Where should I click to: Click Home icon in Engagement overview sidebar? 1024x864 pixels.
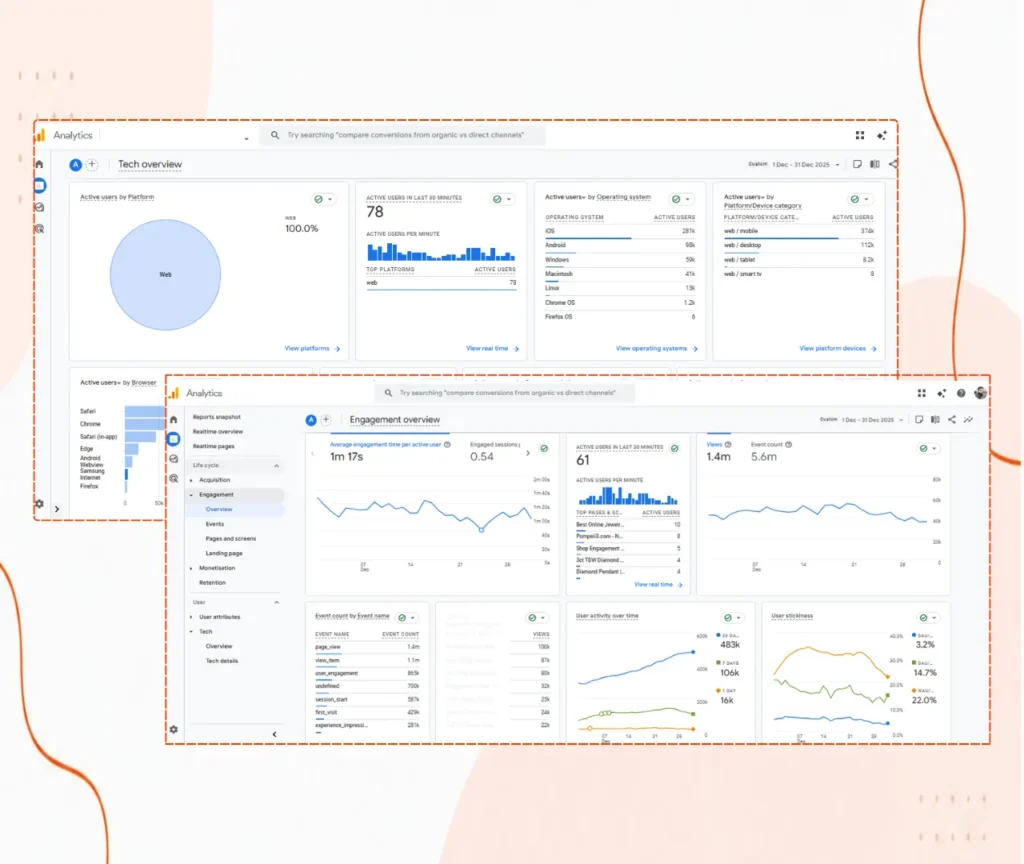(174, 419)
